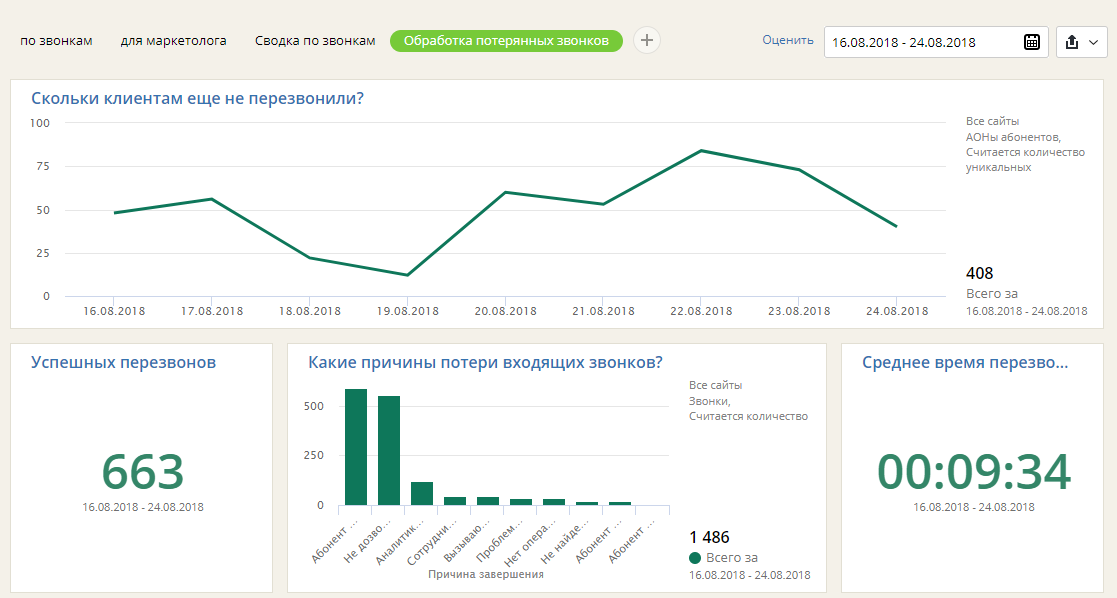The image size is (1117, 598).
Task: Open "Какие причины потери входящих звонков?" title
Action: (x=485, y=362)
